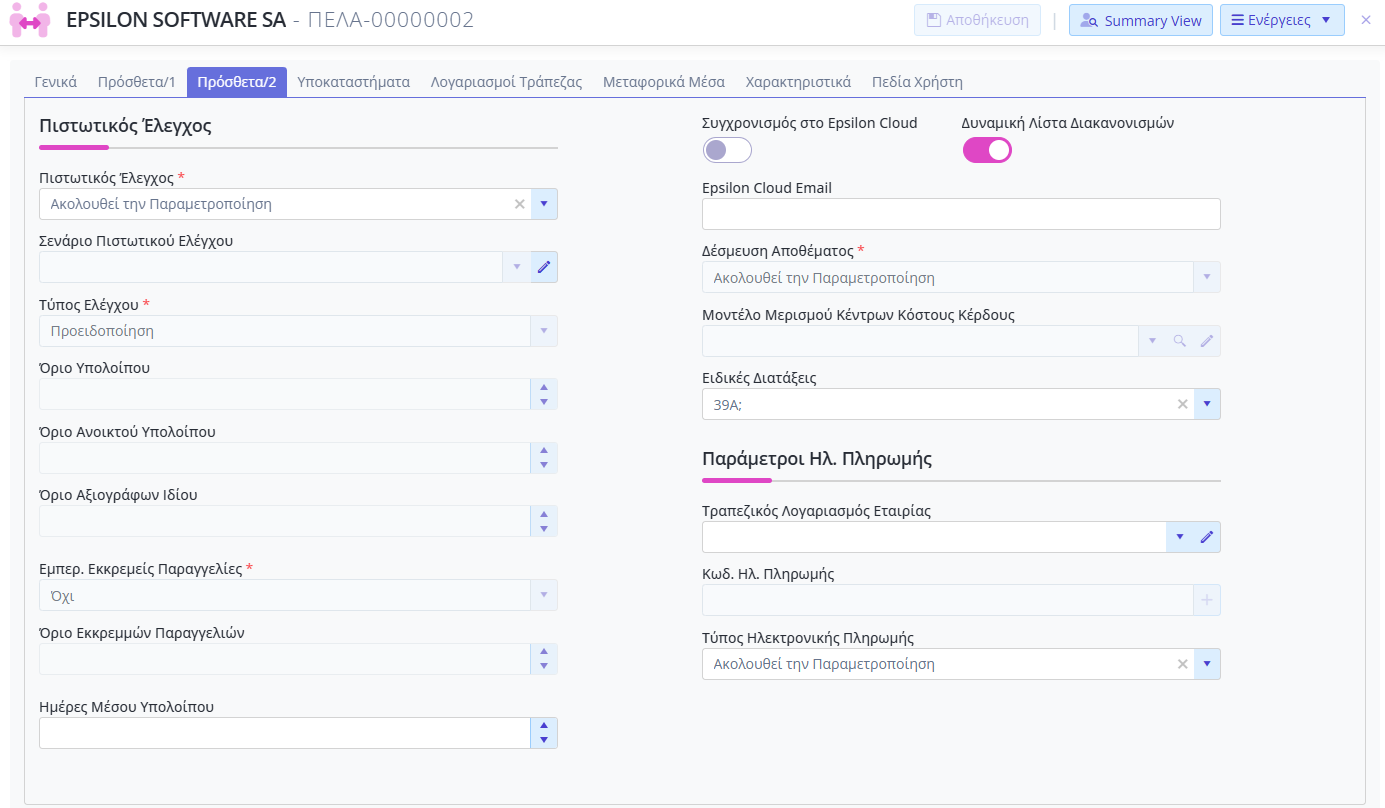Disable Δυναμική Λίστα Διακανονισμών toggle

987,151
